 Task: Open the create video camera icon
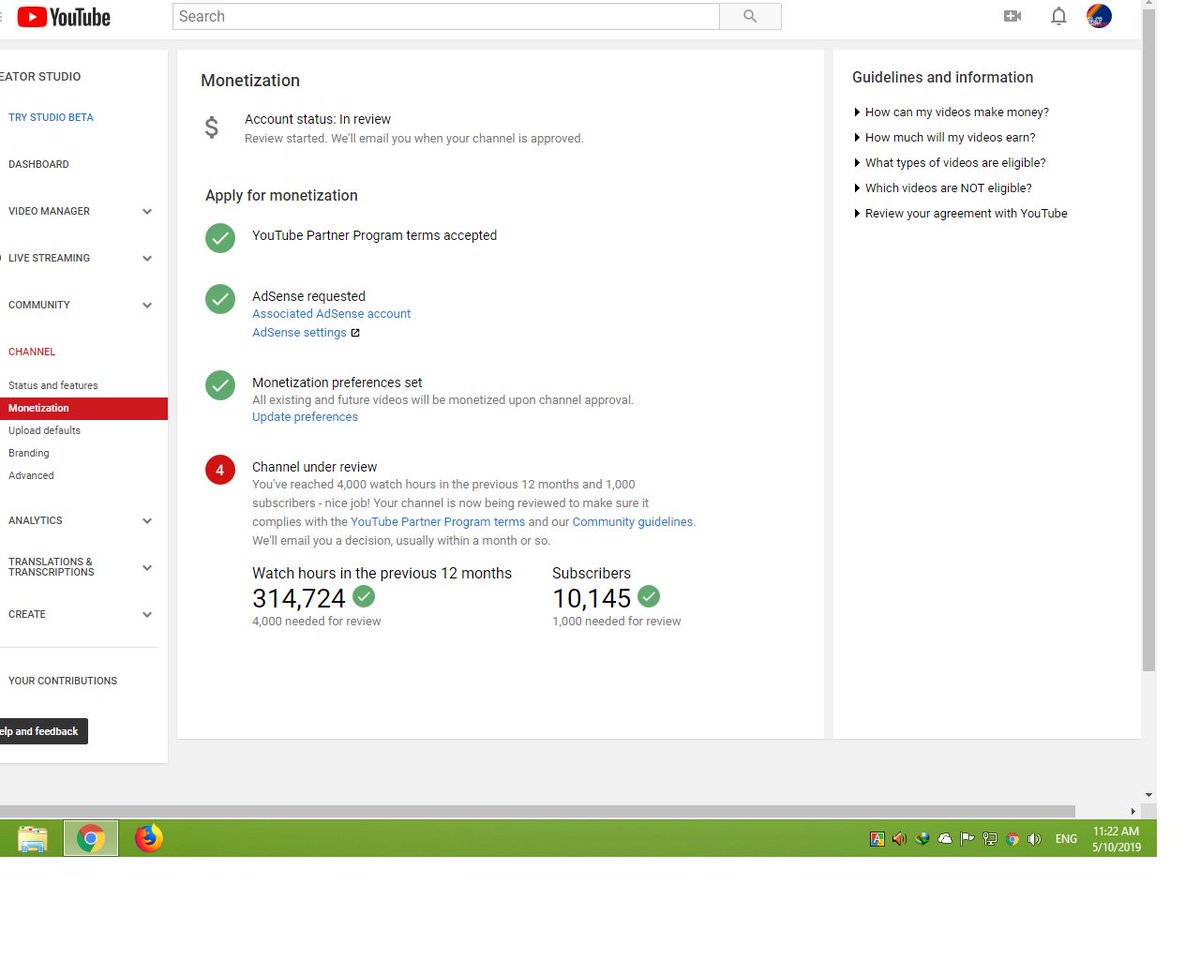1012,16
